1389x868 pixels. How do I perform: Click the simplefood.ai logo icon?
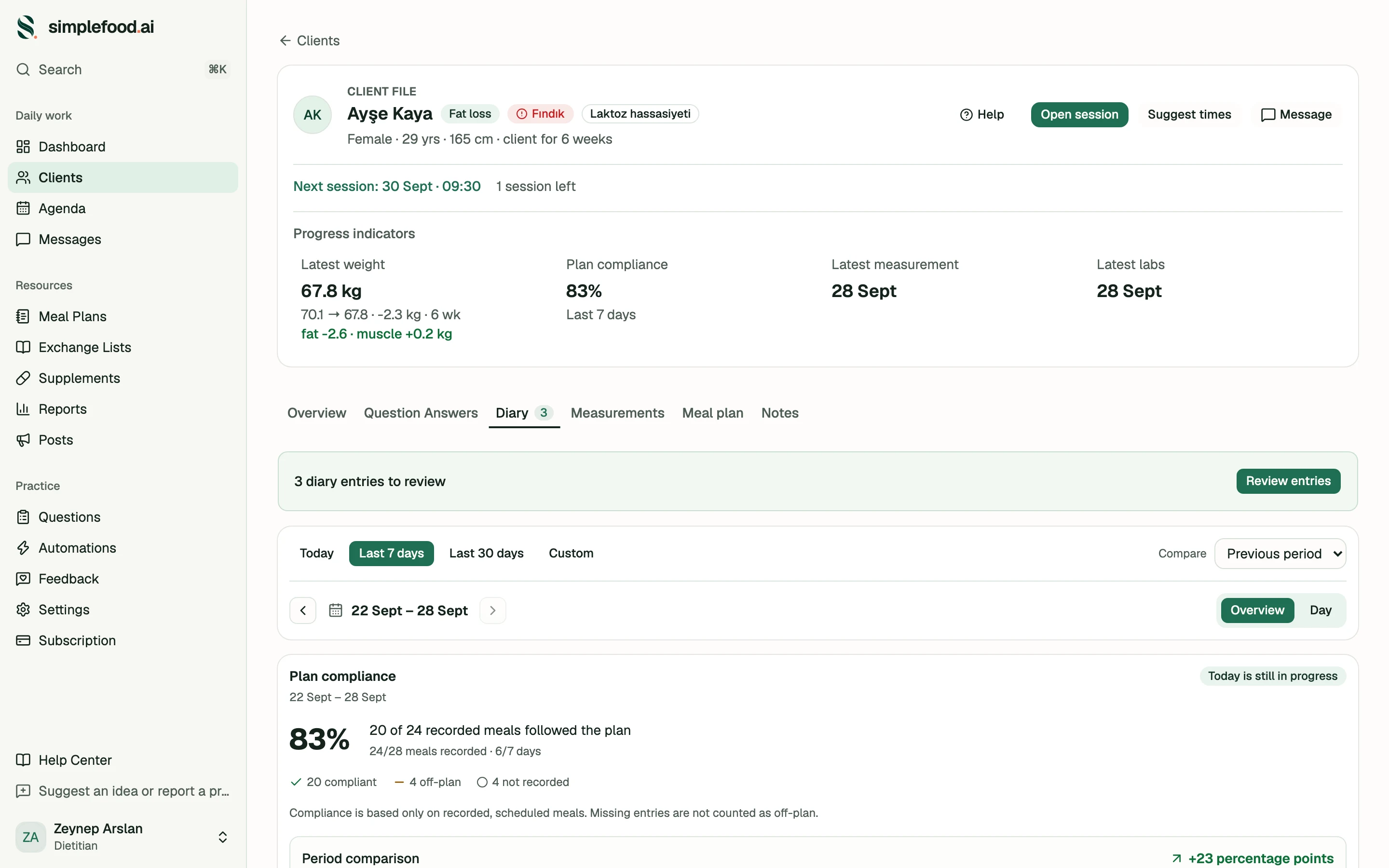[x=27, y=27]
